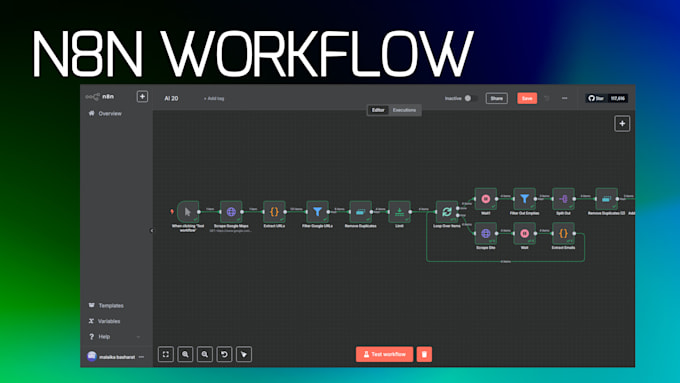The image size is (680, 383).
Task: Click the plus button next to n8n logo
Action: [142, 96]
